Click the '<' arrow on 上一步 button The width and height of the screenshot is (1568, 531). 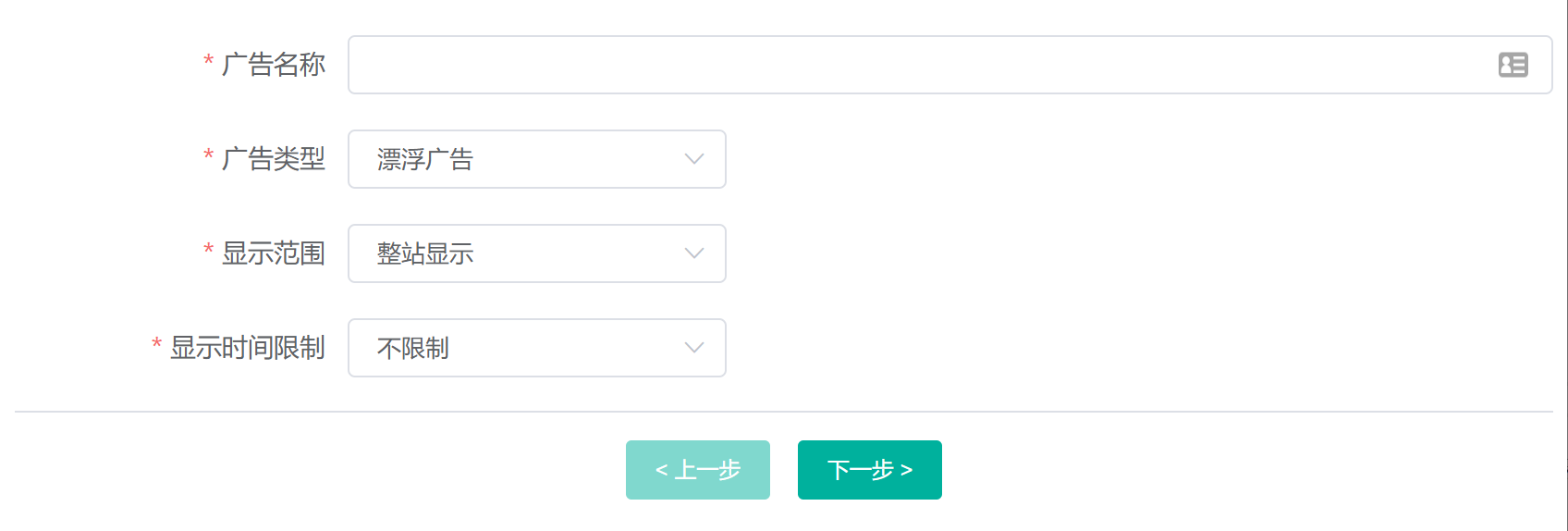pos(661,471)
